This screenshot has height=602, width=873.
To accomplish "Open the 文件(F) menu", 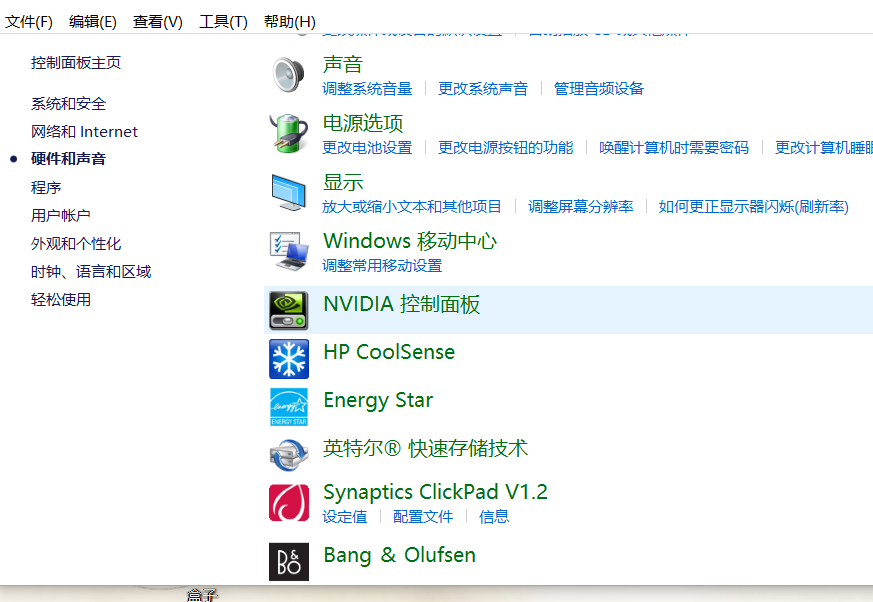I will (x=29, y=22).
